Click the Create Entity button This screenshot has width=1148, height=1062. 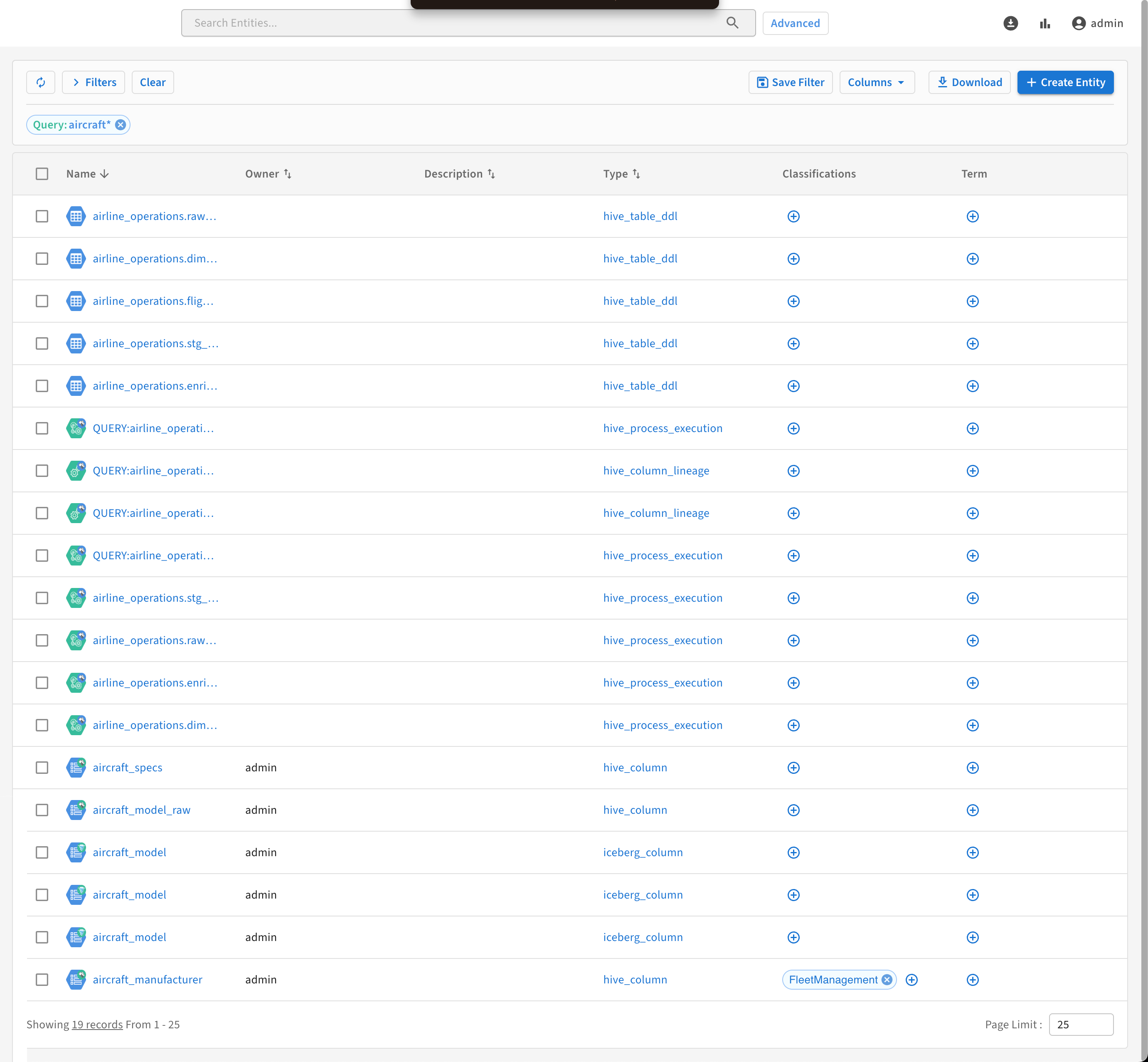1065,82
